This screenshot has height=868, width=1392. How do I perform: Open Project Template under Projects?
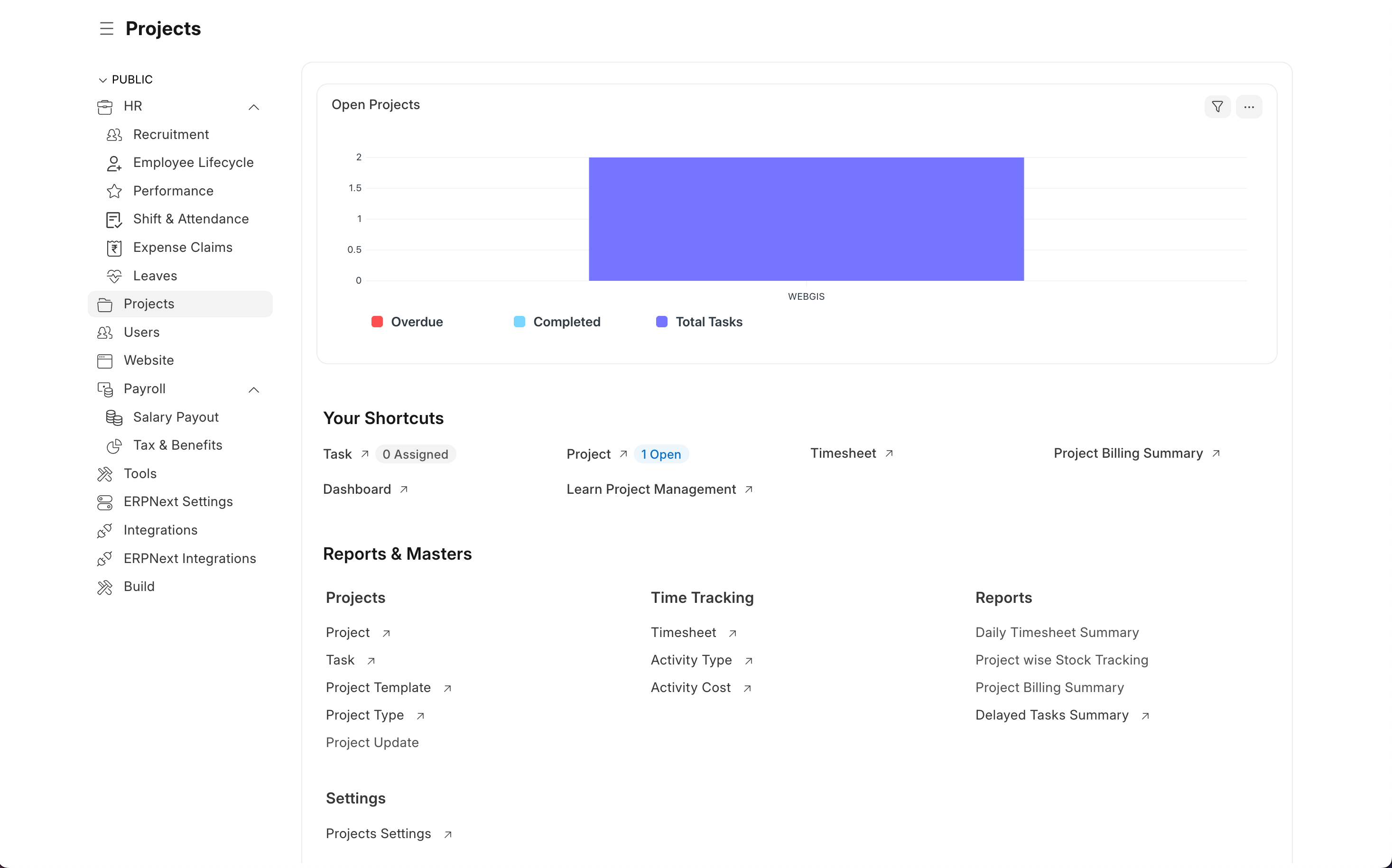tap(379, 688)
